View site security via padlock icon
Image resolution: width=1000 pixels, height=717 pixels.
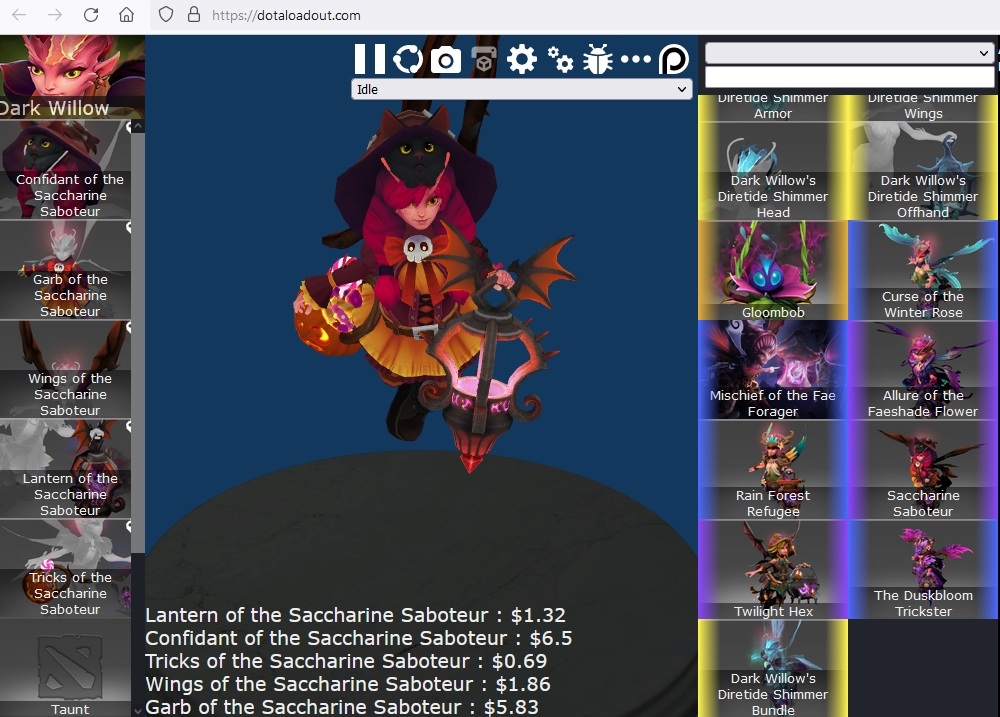coord(194,15)
